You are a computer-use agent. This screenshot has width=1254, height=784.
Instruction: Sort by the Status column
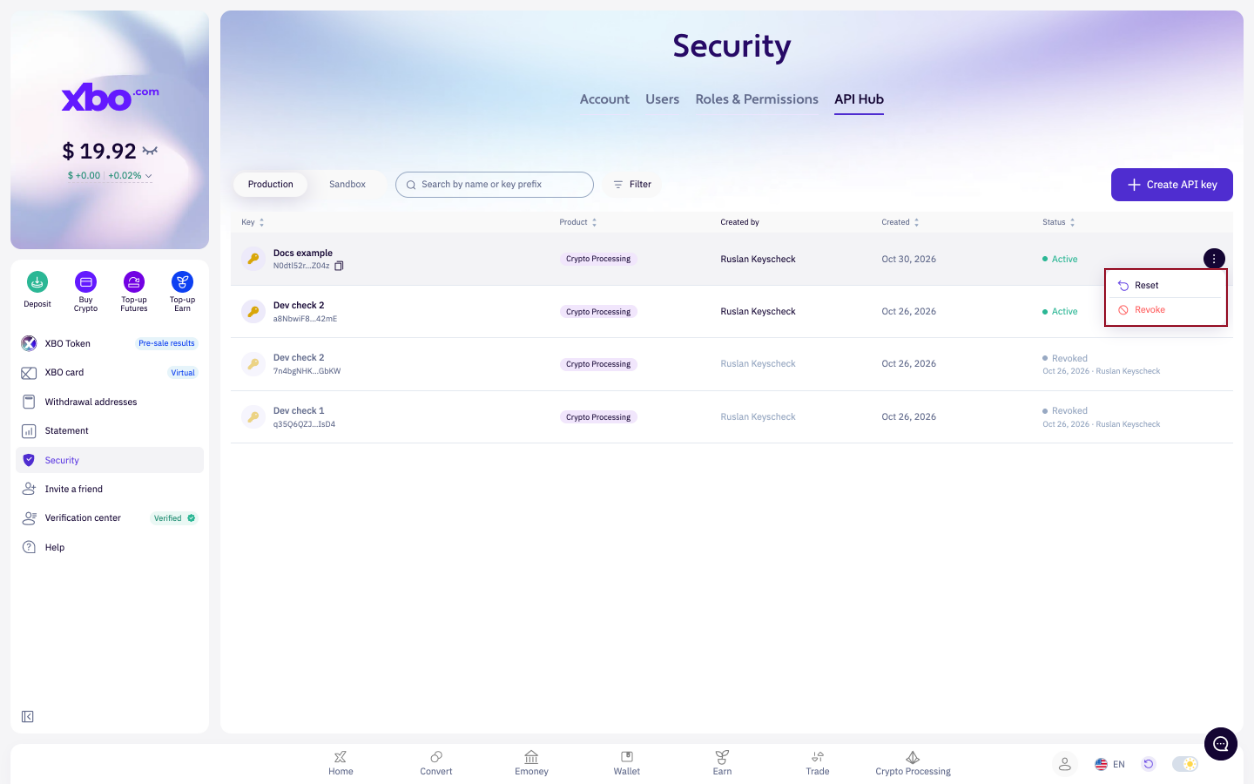point(1059,222)
